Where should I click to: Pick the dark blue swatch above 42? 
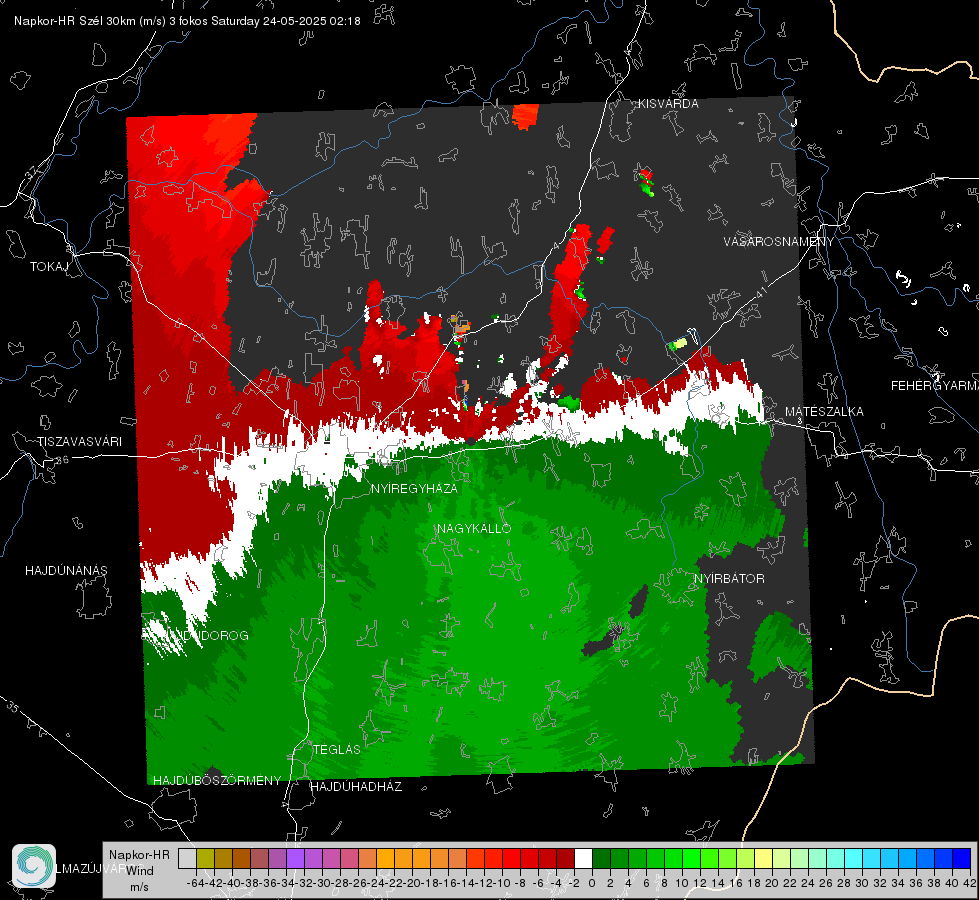(962, 858)
